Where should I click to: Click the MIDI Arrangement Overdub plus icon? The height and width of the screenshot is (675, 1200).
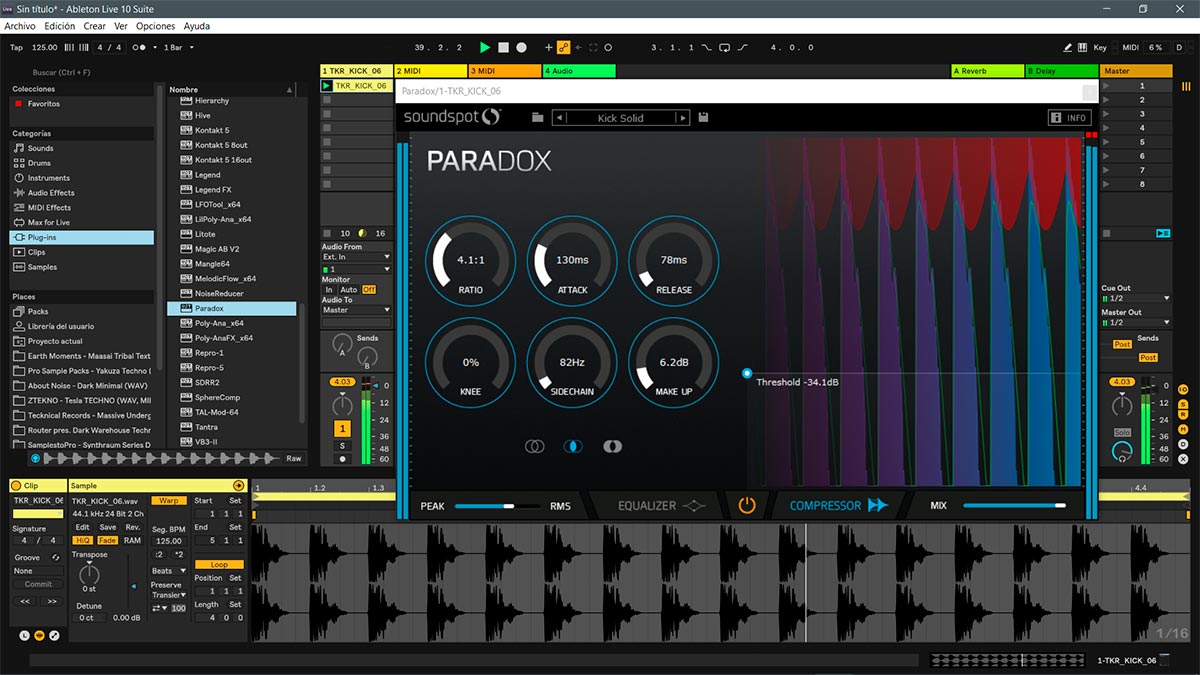point(548,47)
